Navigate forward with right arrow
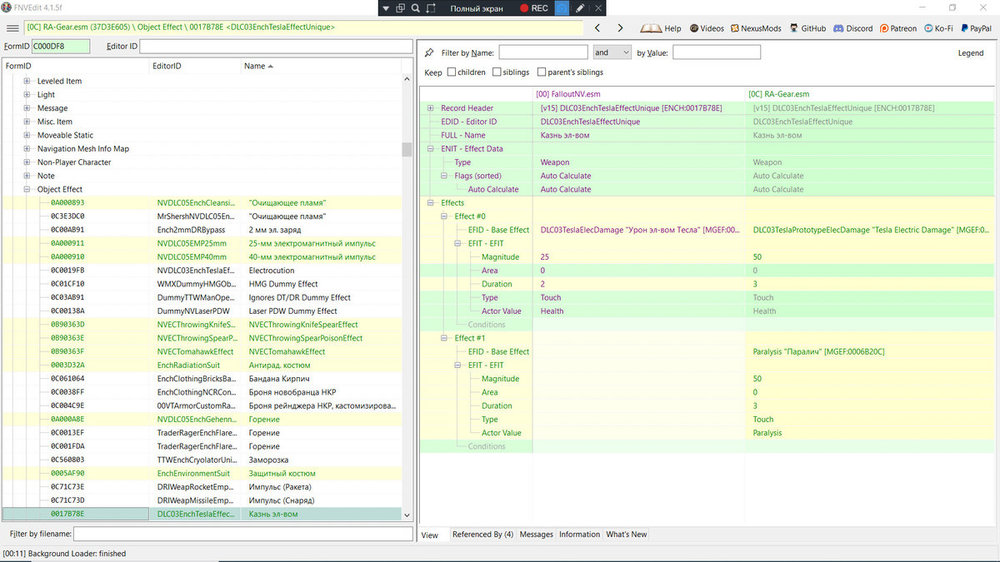 [x=620, y=28]
